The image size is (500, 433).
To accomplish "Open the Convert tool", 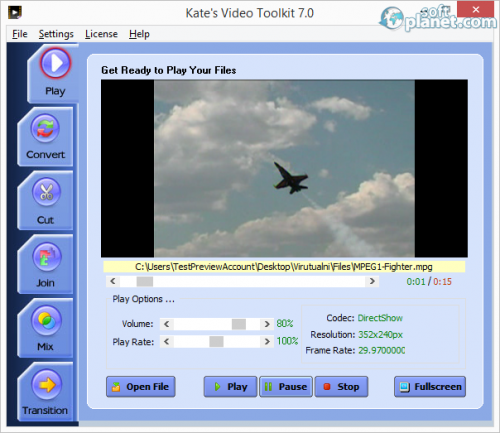I will (x=46, y=137).
